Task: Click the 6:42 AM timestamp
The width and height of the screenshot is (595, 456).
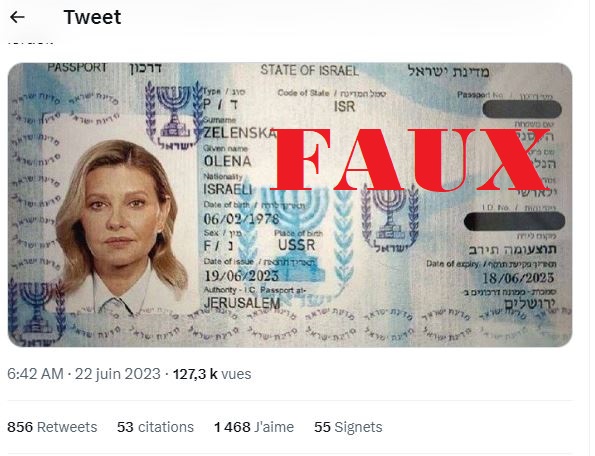Action: [35, 374]
